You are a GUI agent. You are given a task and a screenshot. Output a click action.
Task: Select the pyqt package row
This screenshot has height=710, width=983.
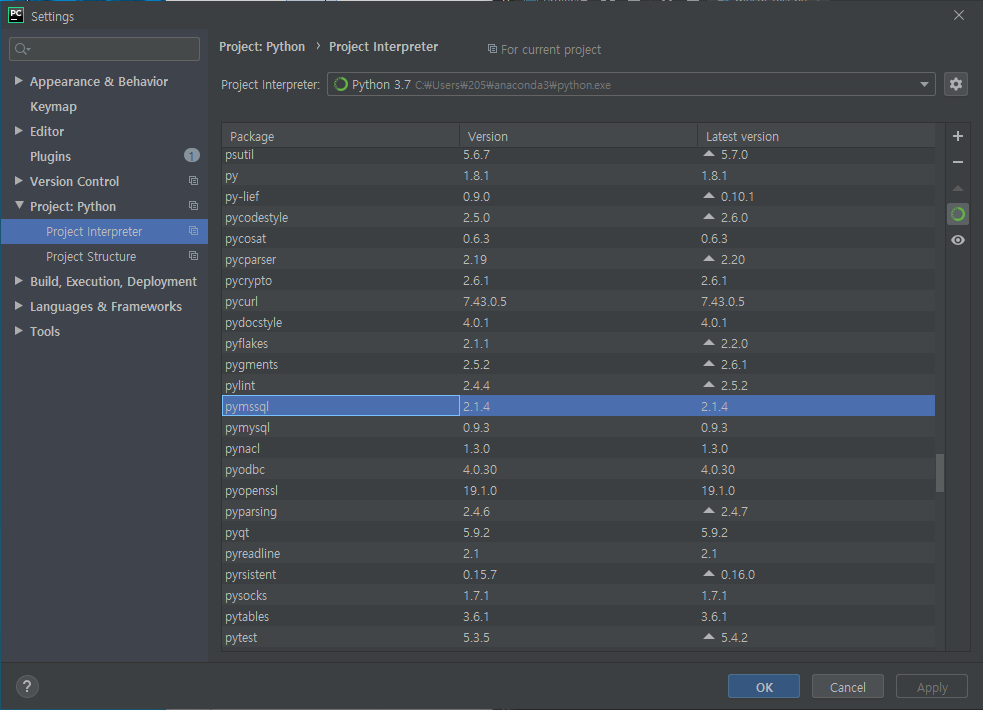click(578, 532)
